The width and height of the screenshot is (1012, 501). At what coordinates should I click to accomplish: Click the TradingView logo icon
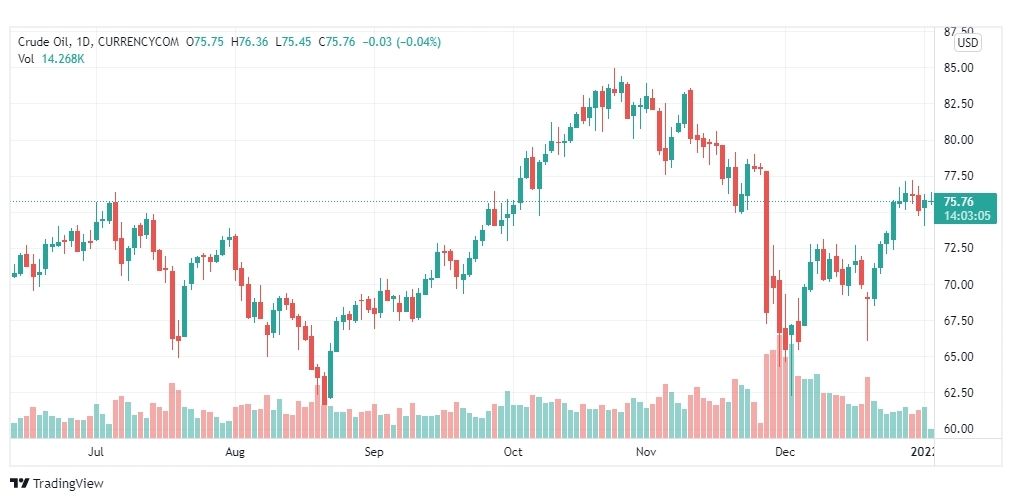[x=20, y=484]
